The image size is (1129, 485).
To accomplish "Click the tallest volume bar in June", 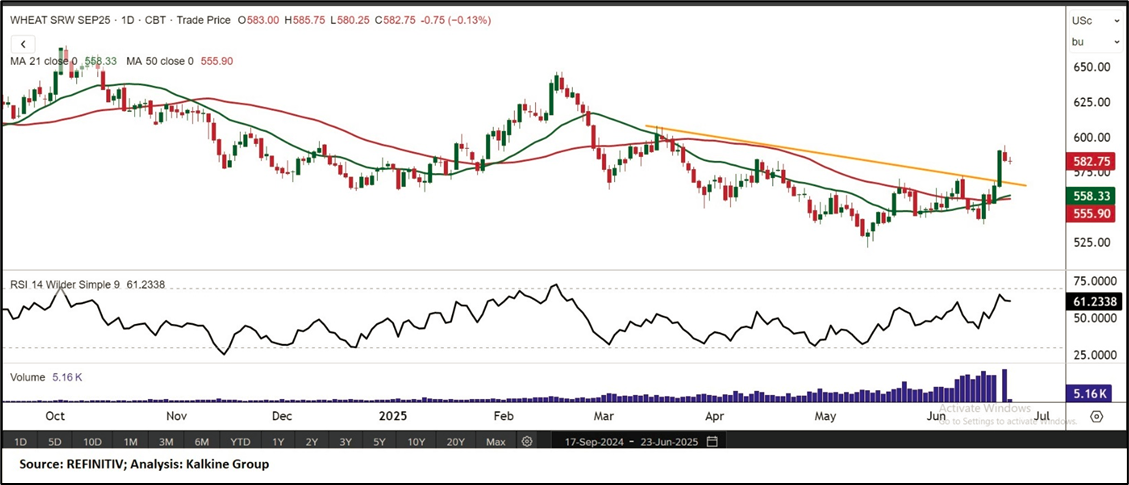I will tap(1005, 386).
